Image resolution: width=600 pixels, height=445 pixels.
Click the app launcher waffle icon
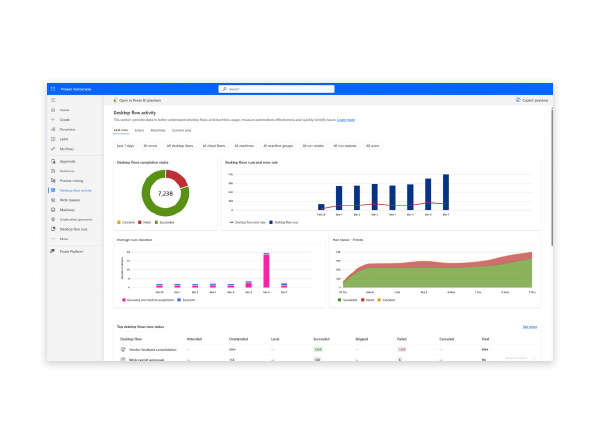[53, 89]
